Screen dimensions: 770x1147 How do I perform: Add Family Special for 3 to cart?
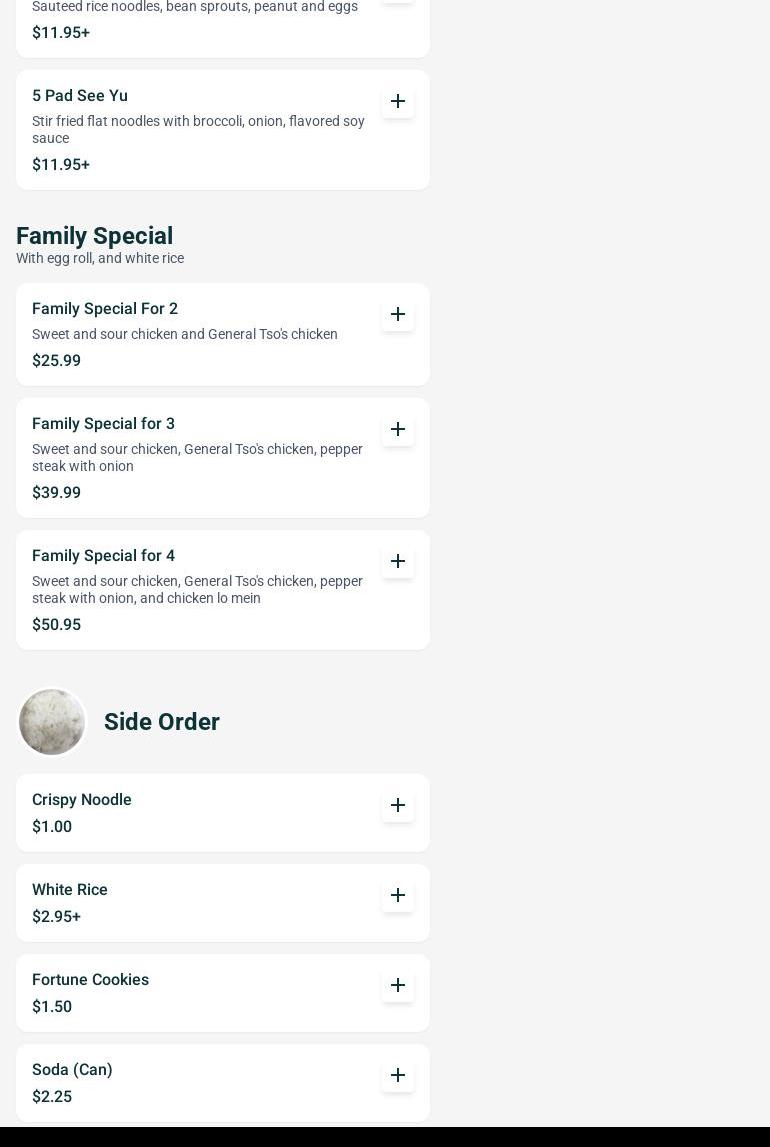click(x=398, y=429)
